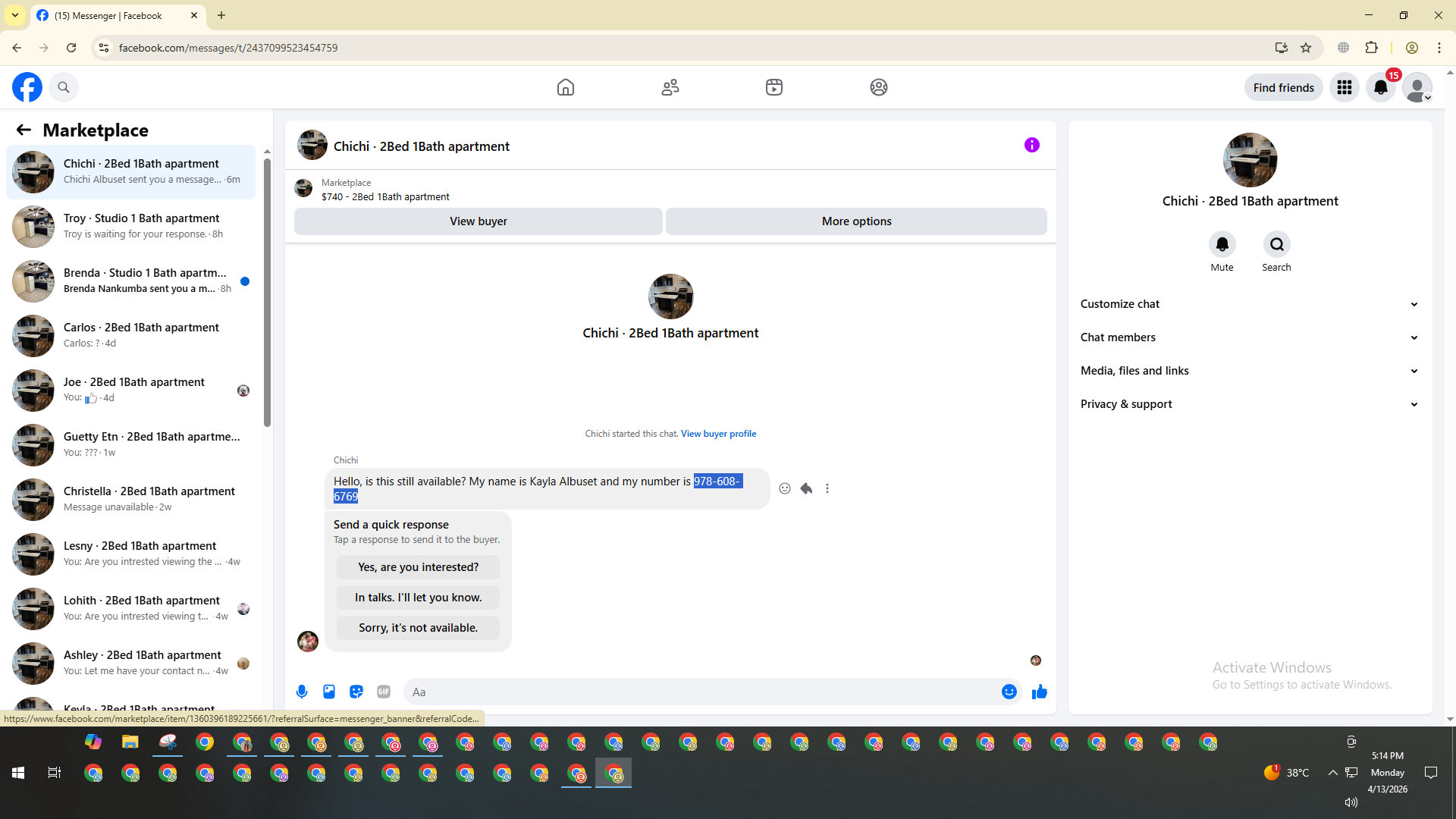Open Task View on the taskbar
This screenshot has width=1456, height=819.
55,773
